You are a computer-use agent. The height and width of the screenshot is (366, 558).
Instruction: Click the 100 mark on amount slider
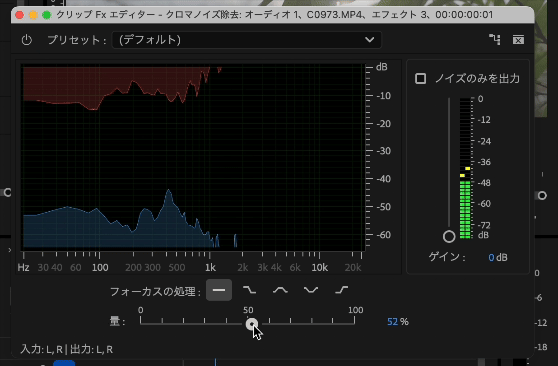click(356, 310)
